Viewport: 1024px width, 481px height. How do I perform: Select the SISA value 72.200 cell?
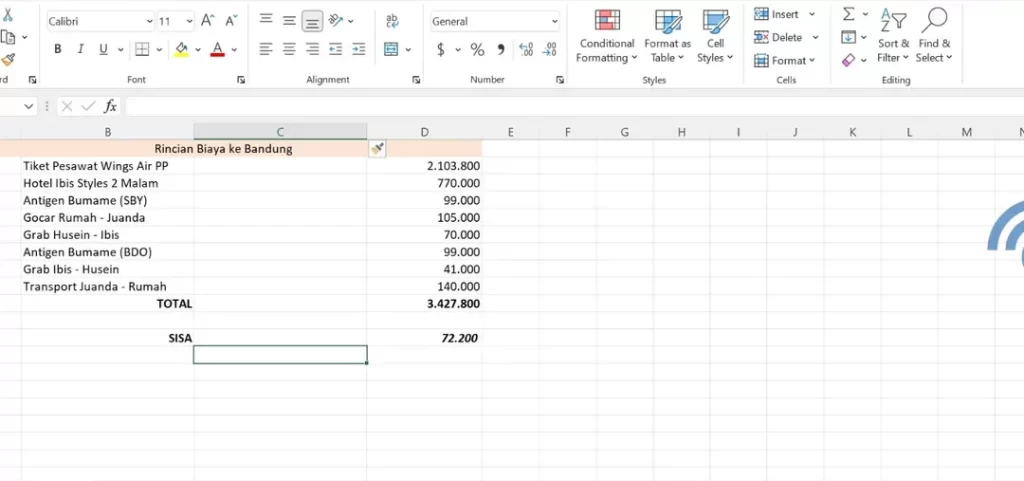pyautogui.click(x=424, y=338)
